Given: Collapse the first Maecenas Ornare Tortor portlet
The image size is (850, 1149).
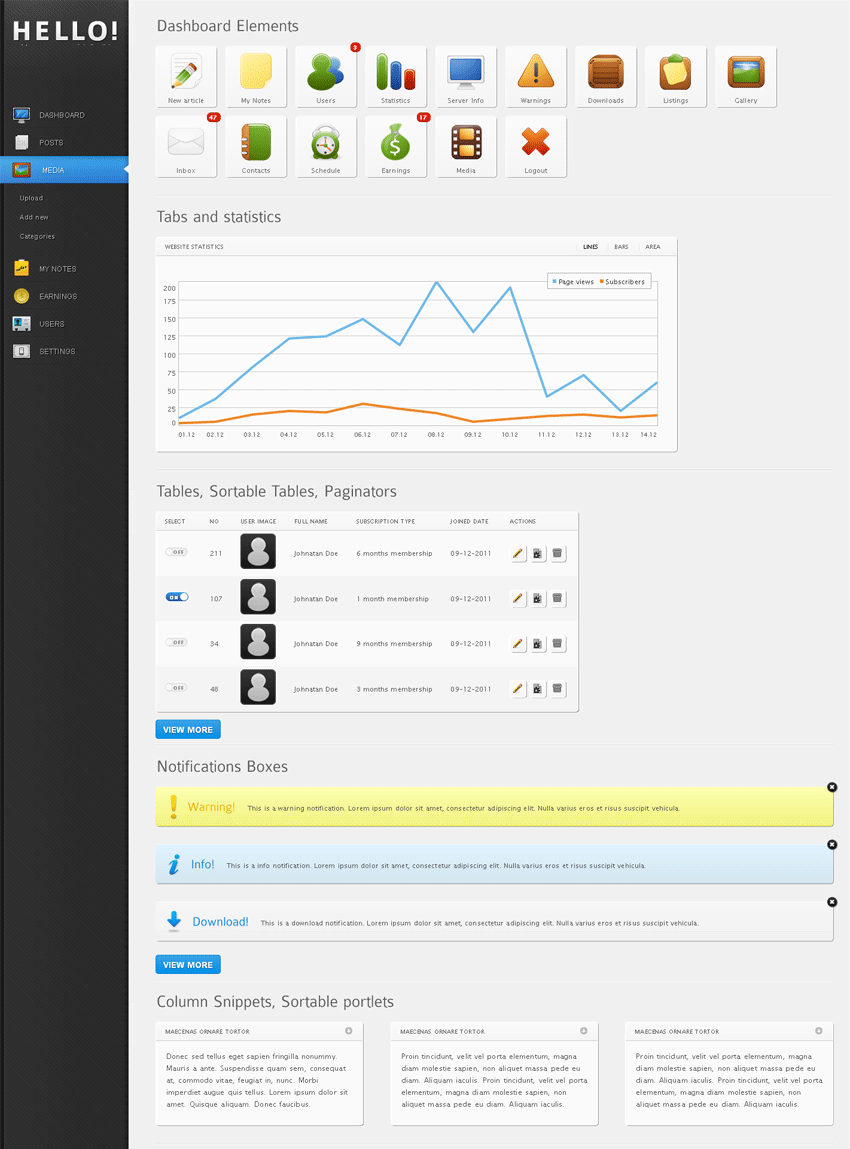Looking at the screenshot, I should pyautogui.click(x=349, y=1031).
